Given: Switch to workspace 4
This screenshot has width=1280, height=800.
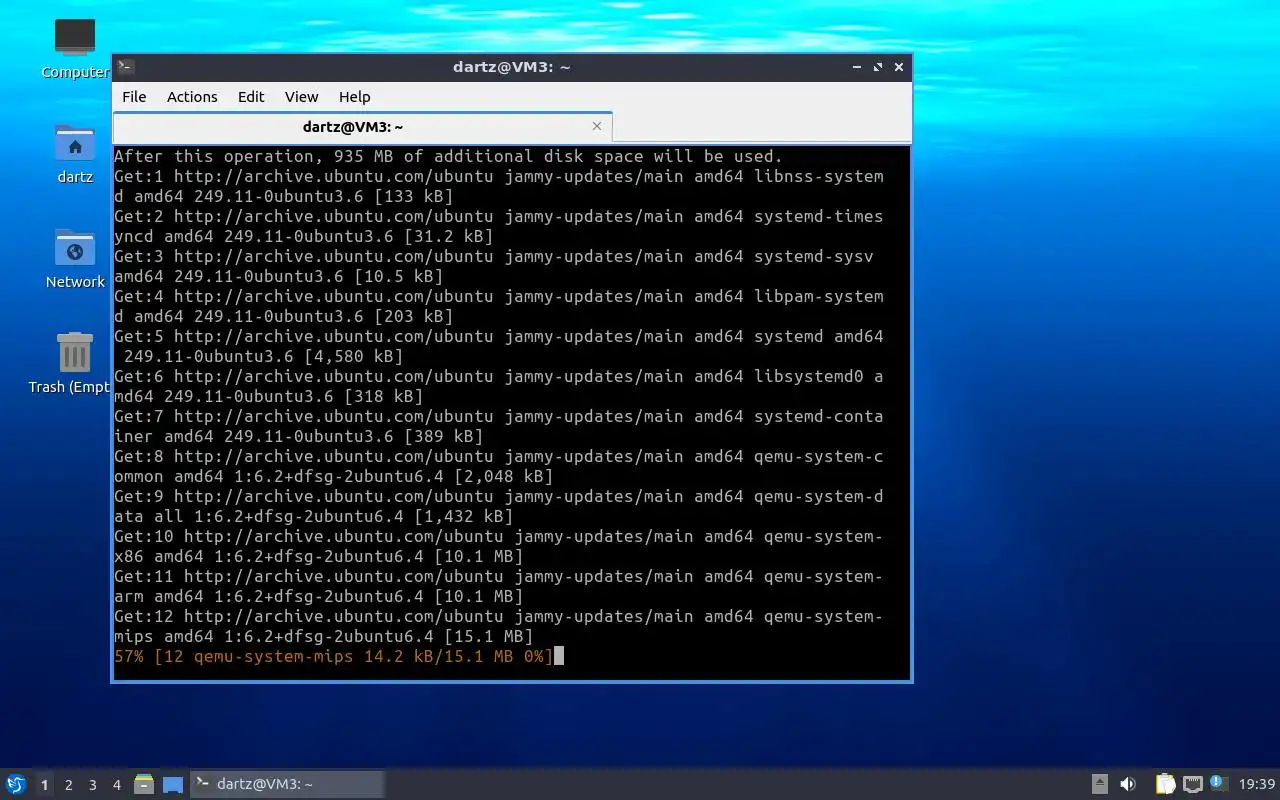Looking at the screenshot, I should [x=116, y=785].
